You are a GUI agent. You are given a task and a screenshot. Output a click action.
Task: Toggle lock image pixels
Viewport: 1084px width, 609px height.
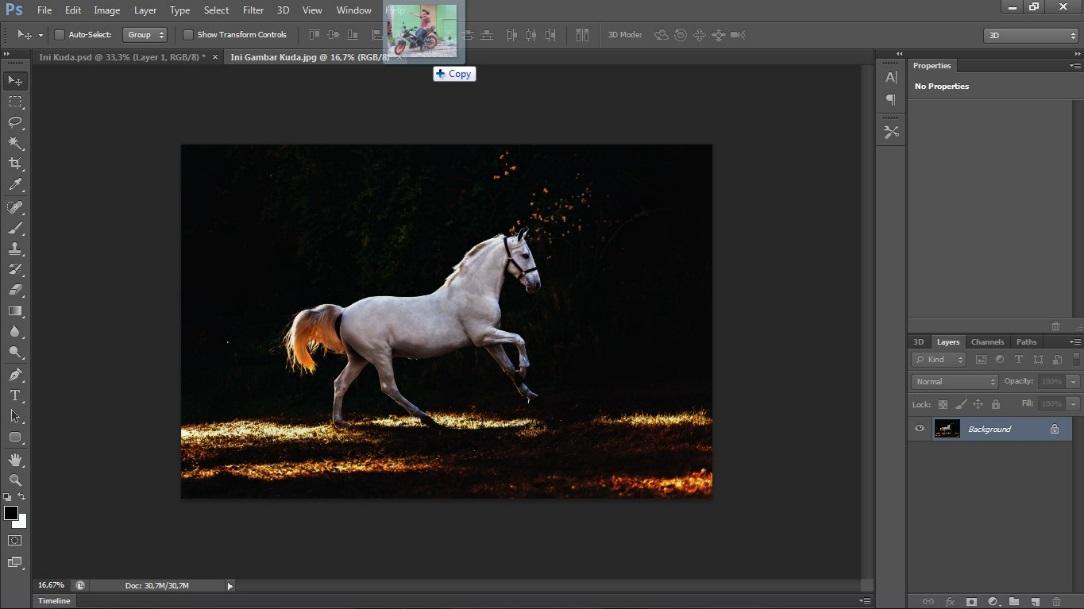(x=961, y=404)
